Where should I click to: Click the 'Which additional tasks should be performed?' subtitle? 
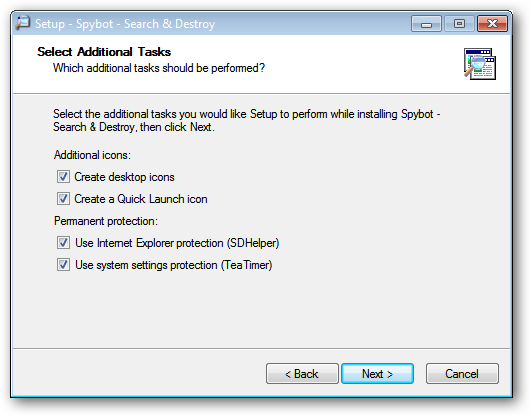[x=159, y=68]
